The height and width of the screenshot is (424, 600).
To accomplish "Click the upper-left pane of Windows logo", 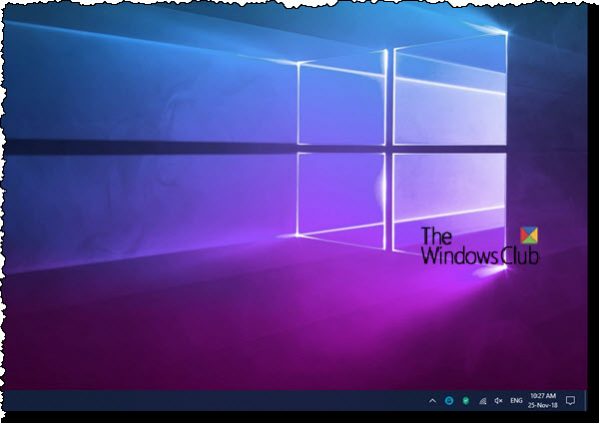I will [341, 104].
